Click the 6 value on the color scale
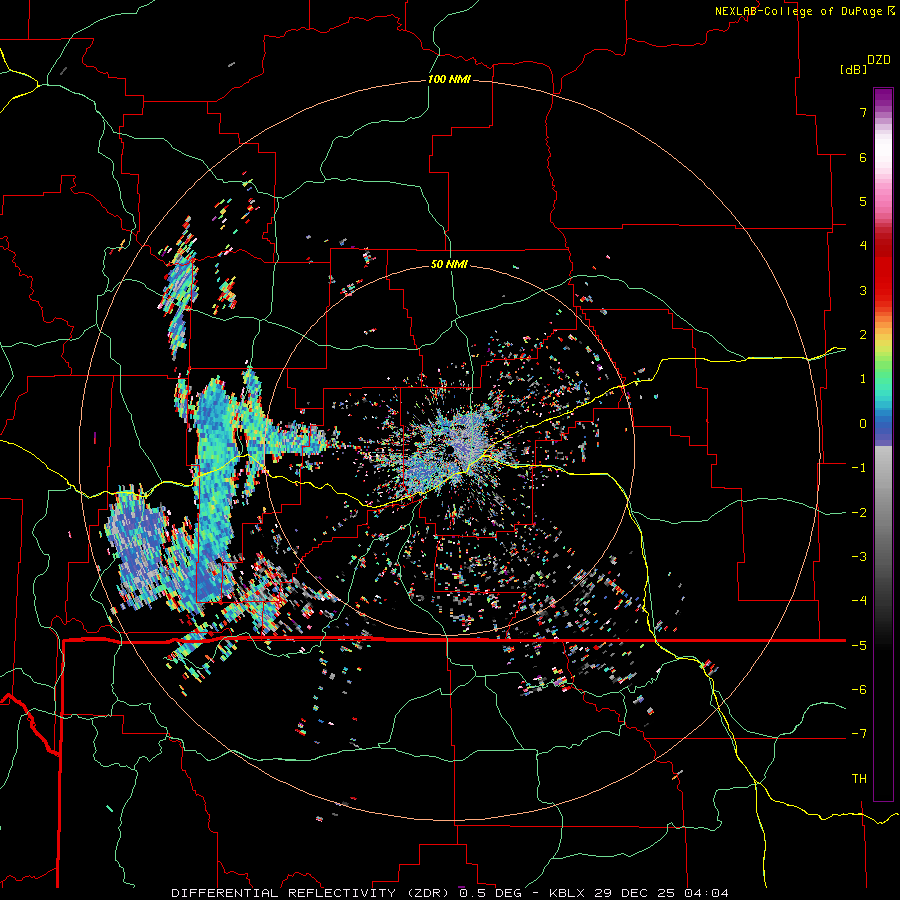The height and width of the screenshot is (900, 900). pos(862,157)
